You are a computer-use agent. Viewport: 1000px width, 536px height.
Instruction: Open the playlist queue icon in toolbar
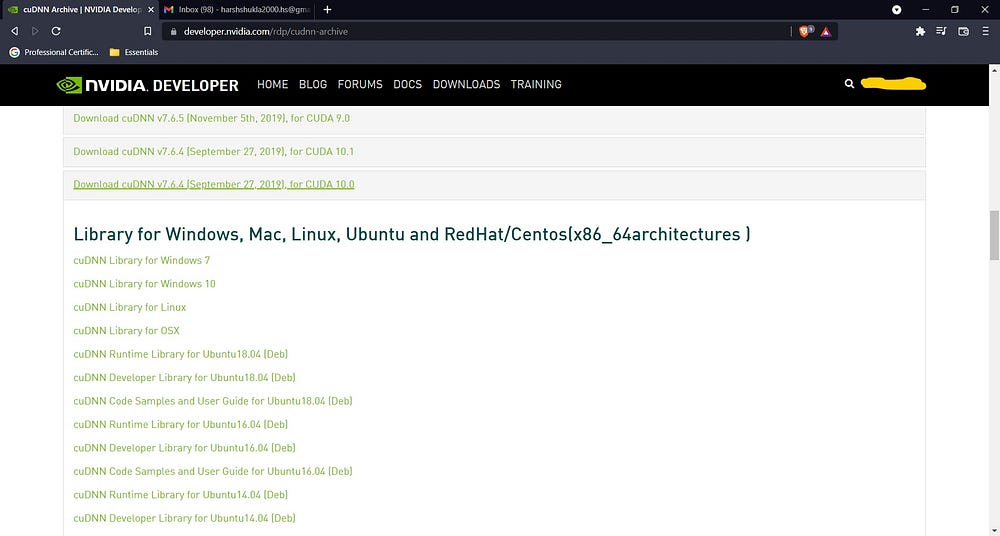941,31
